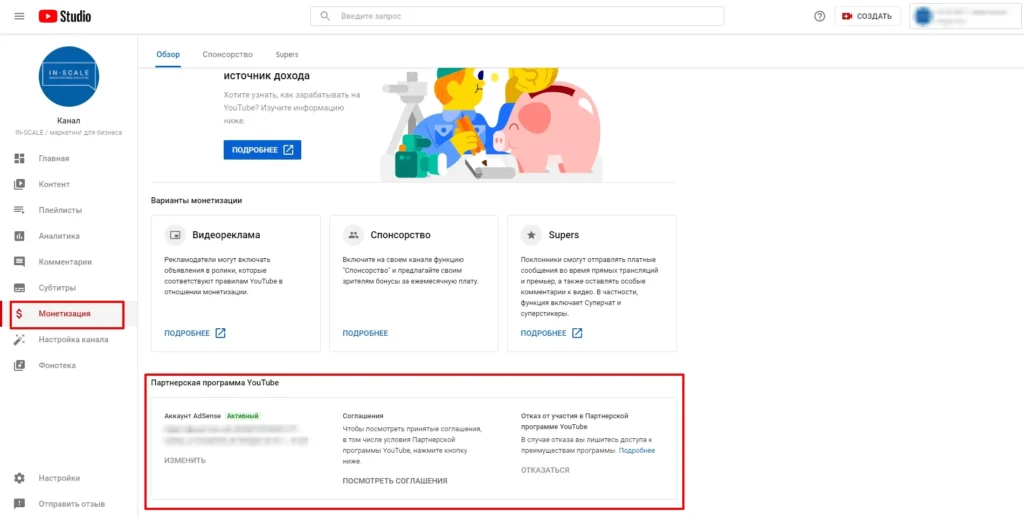
Task: Click the YouTube Studio logo
Action: coord(65,16)
